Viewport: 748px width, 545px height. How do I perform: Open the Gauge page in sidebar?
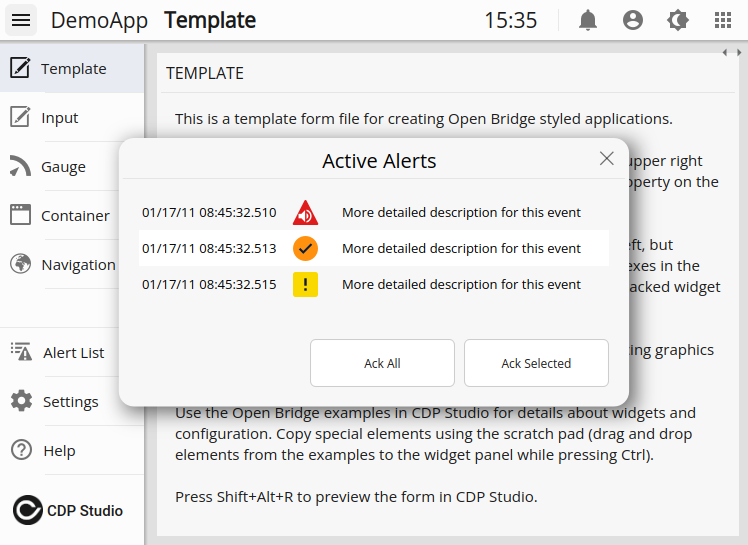pos(63,167)
